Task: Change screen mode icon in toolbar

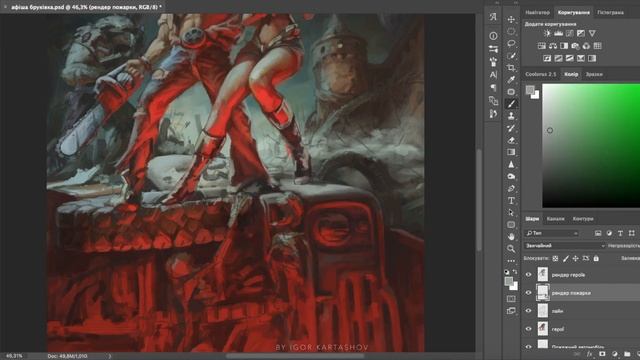Action: coord(511,311)
